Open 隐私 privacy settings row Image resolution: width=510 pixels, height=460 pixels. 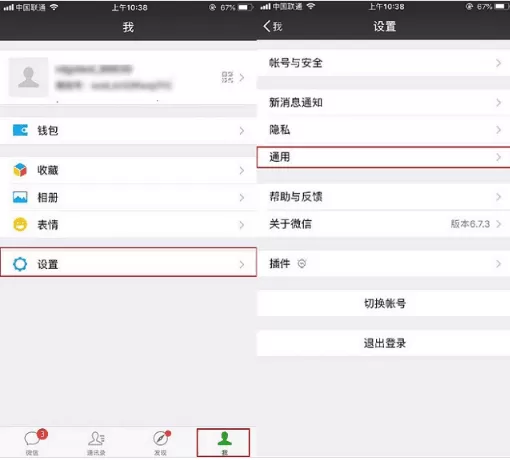383,129
